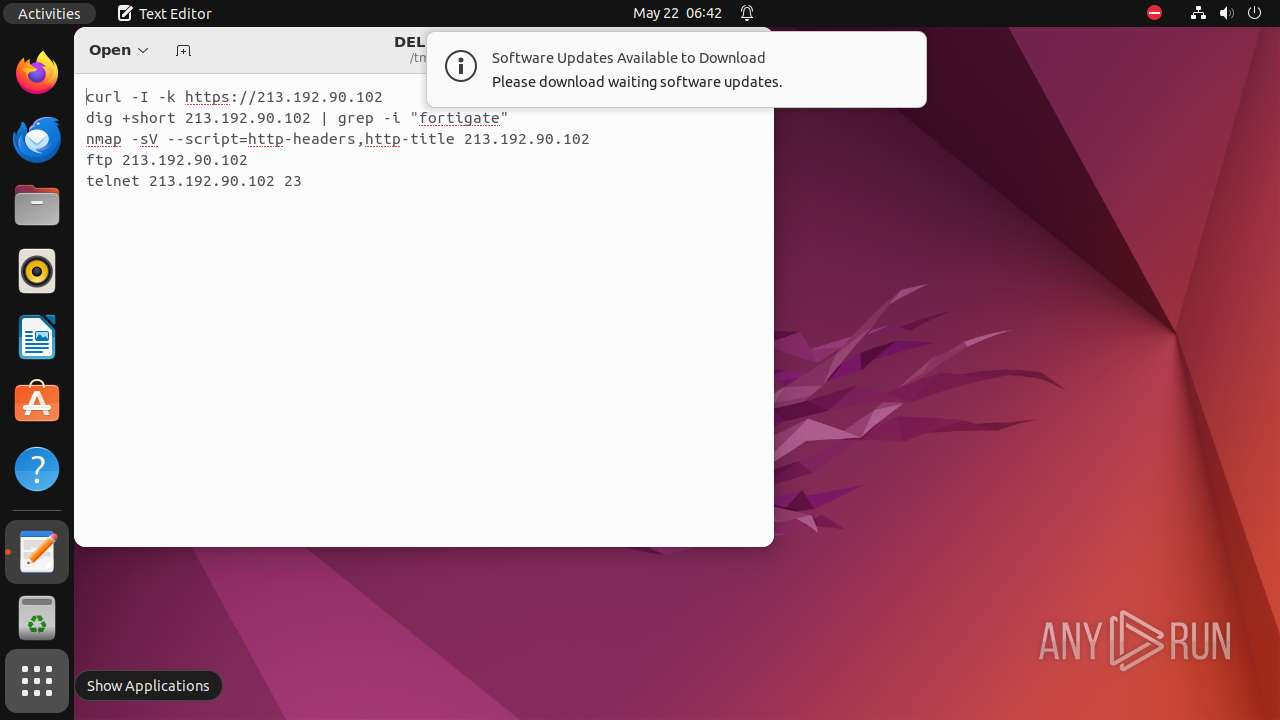
Task: Click the info icon in notification
Action: (x=461, y=67)
